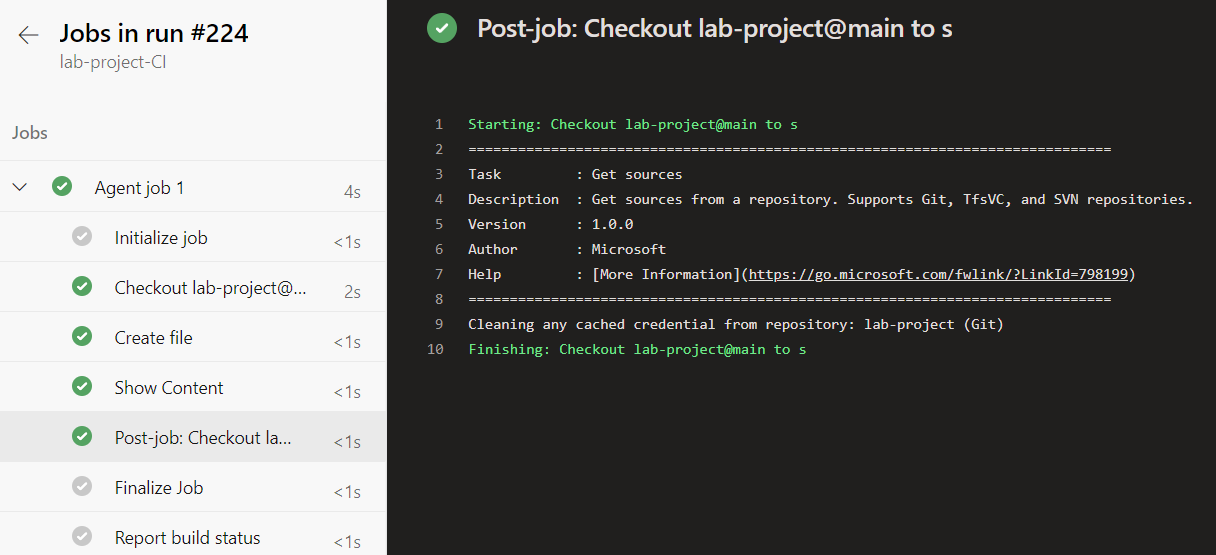Click the grey status icon beside Finalize Job
Screen dimensions: 1216x555
[x=82, y=487]
